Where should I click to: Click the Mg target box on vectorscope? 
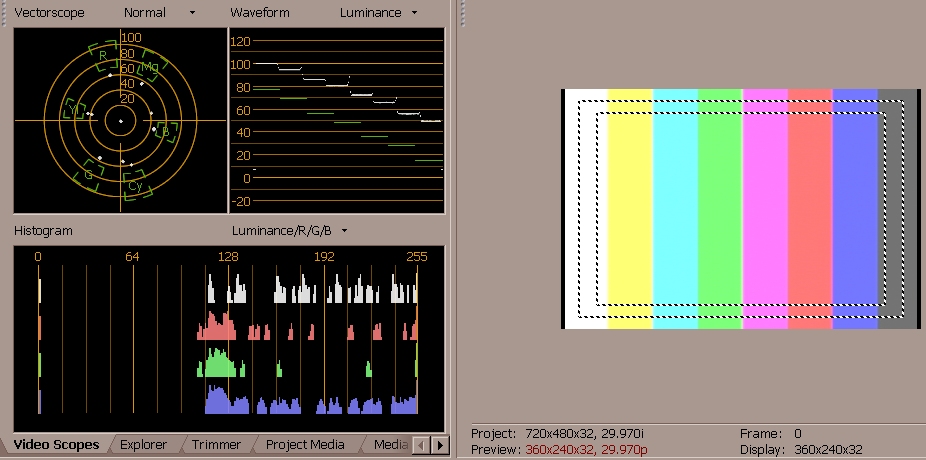(151, 67)
